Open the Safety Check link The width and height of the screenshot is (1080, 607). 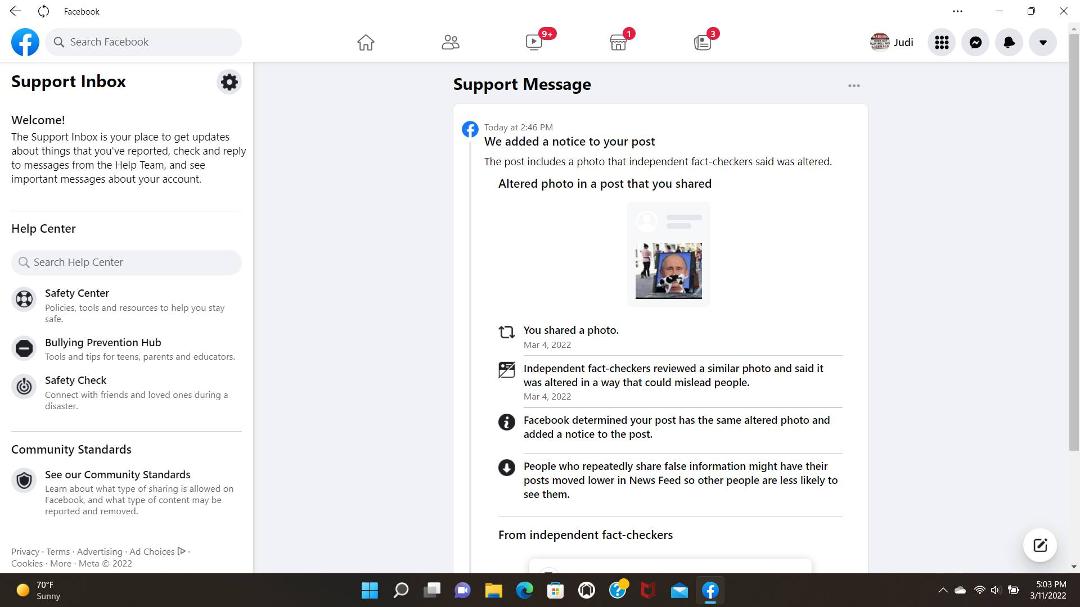click(x=127, y=392)
